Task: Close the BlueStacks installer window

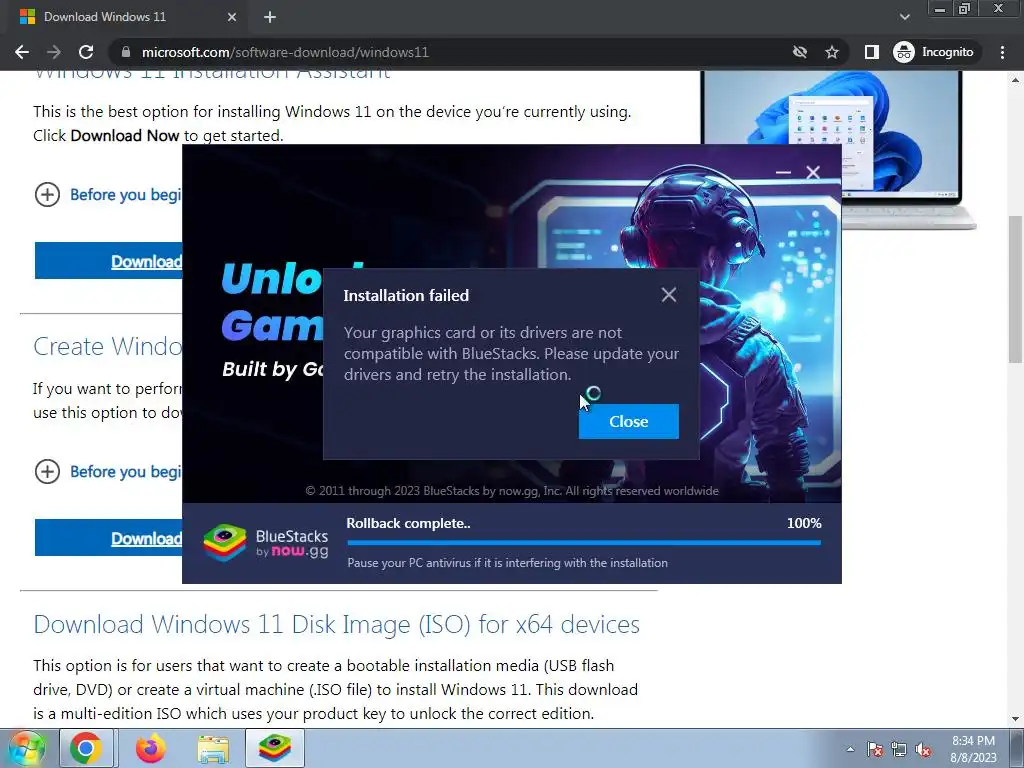Action: (x=813, y=172)
